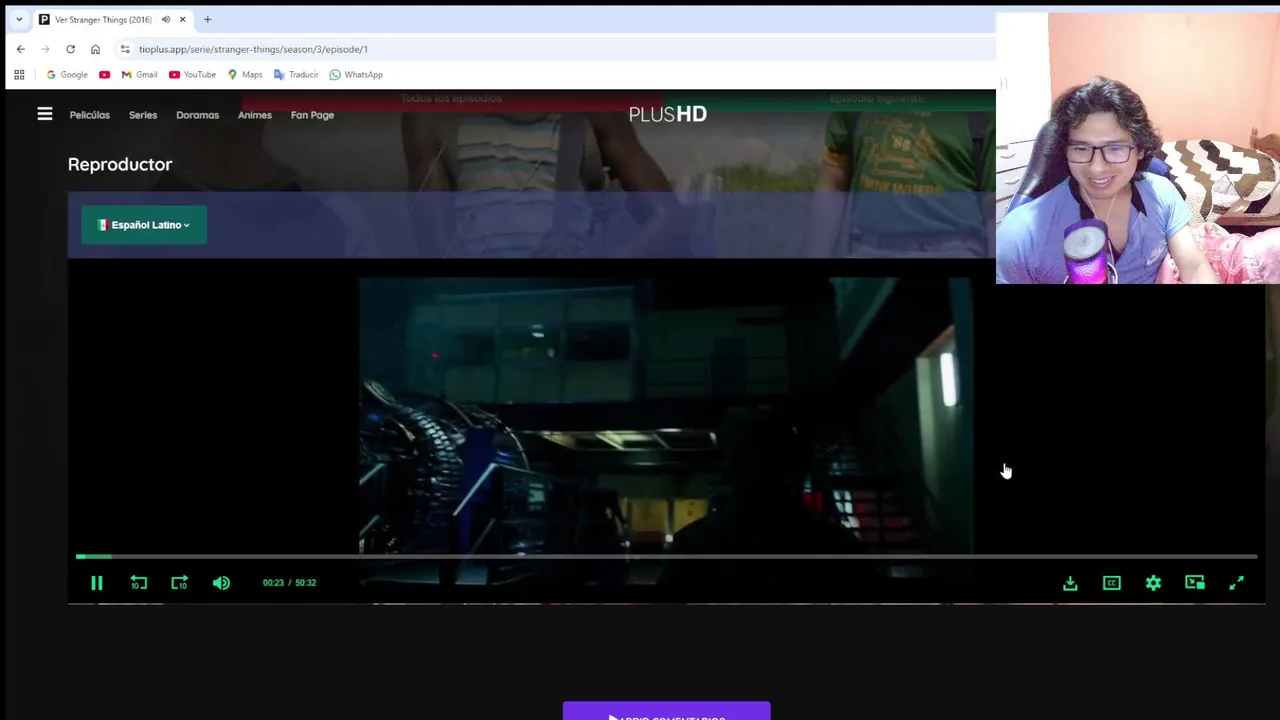Image resolution: width=1280 pixels, height=720 pixels.
Task: Go to Series section
Action: [143, 115]
